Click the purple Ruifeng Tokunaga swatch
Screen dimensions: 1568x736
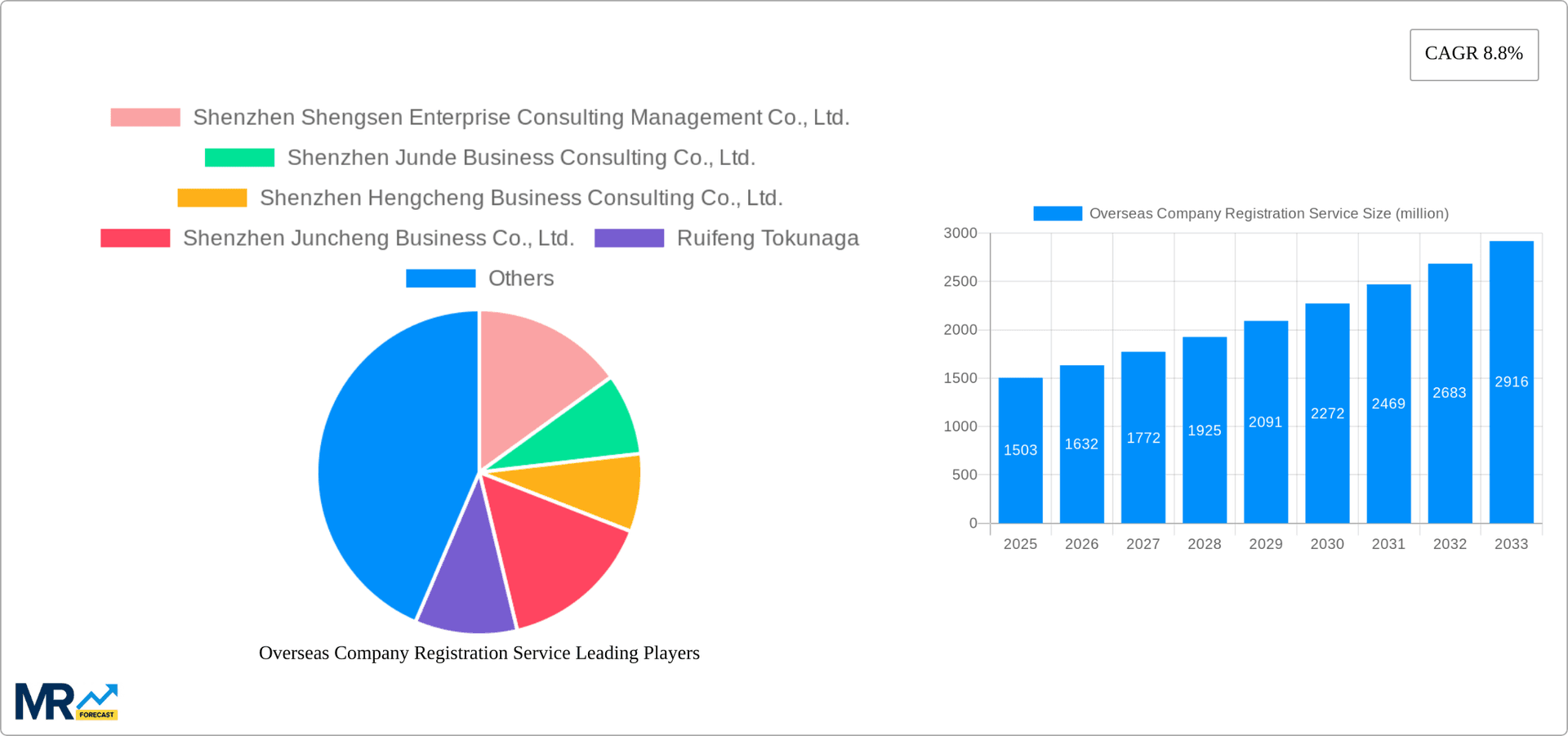click(x=629, y=238)
